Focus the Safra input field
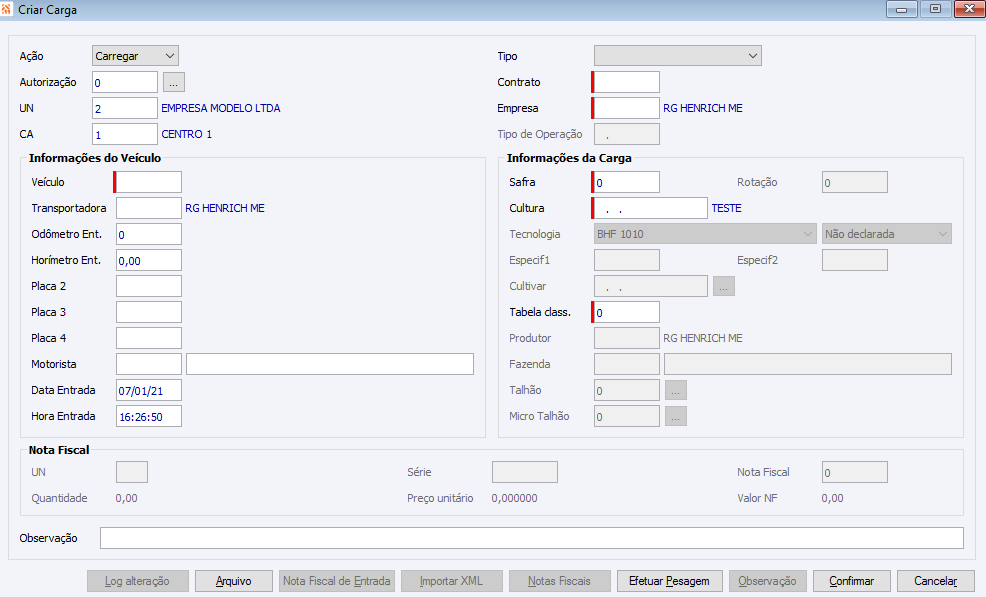 (626, 182)
